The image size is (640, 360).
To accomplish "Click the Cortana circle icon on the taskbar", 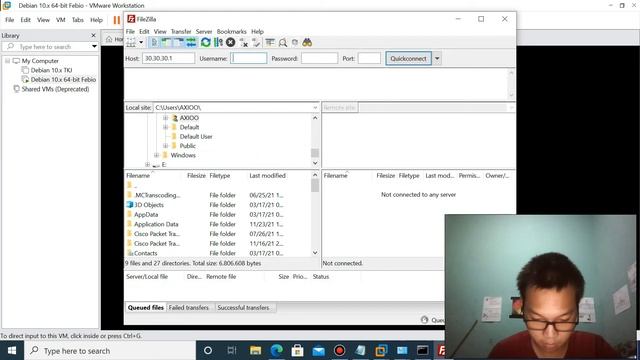I will [x=208, y=350].
